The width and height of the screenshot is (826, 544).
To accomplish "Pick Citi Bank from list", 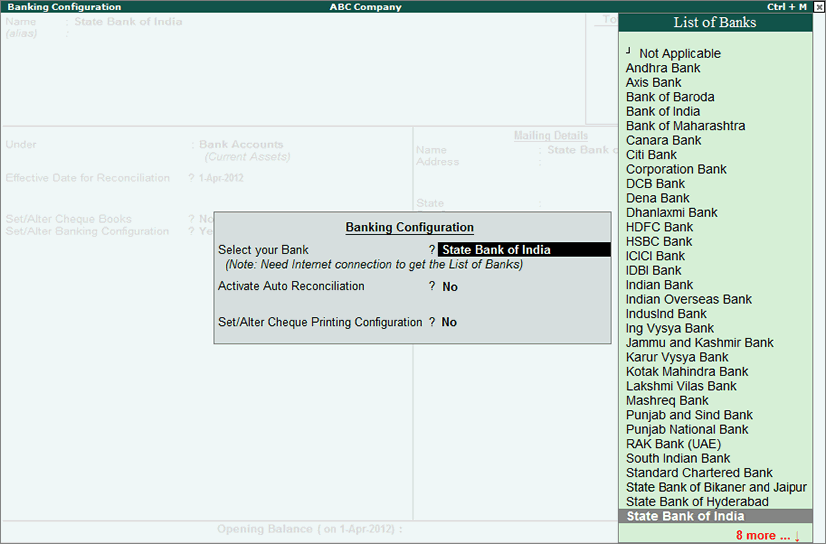I will point(651,155).
